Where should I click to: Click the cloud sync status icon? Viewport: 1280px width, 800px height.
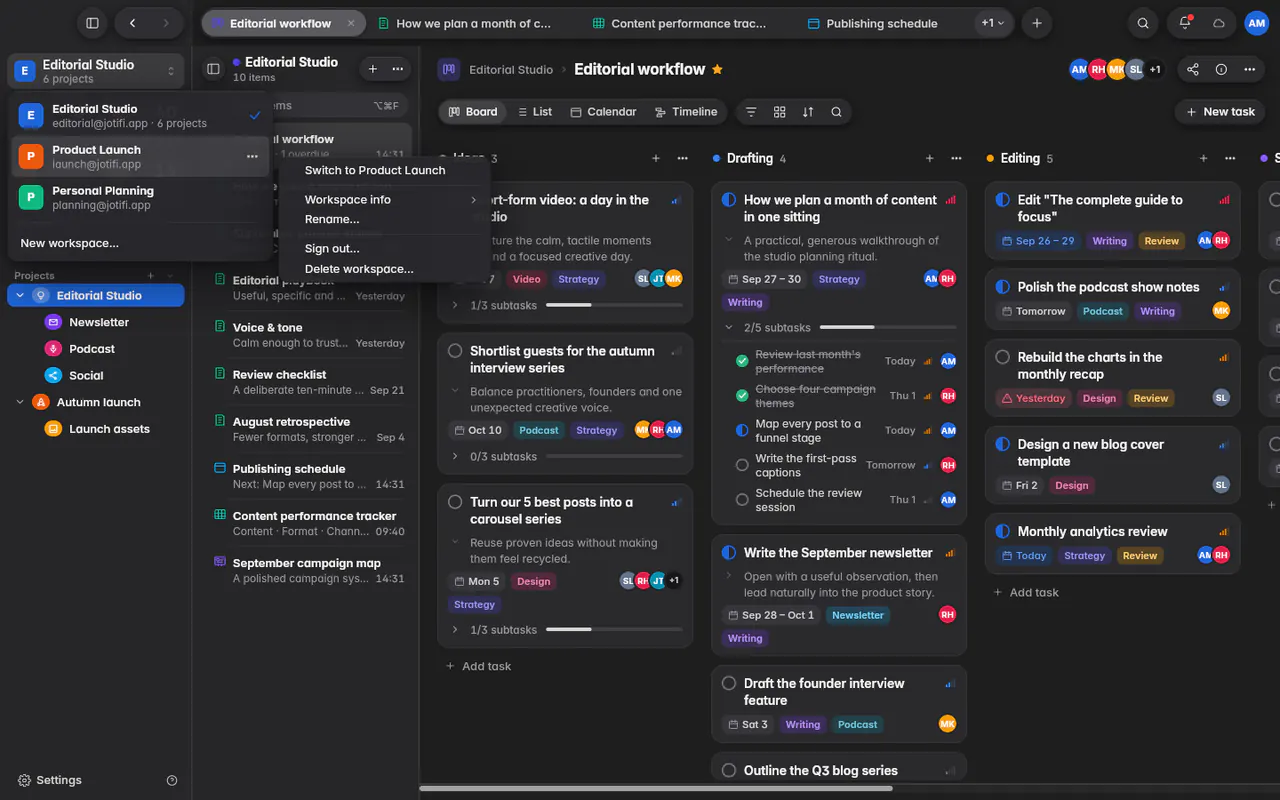pyautogui.click(x=1218, y=23)
